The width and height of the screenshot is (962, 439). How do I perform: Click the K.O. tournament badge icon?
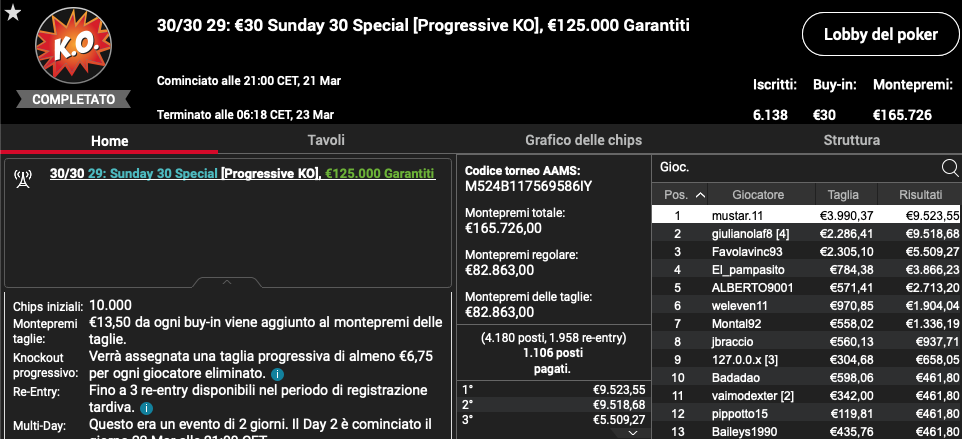point(74,47)
